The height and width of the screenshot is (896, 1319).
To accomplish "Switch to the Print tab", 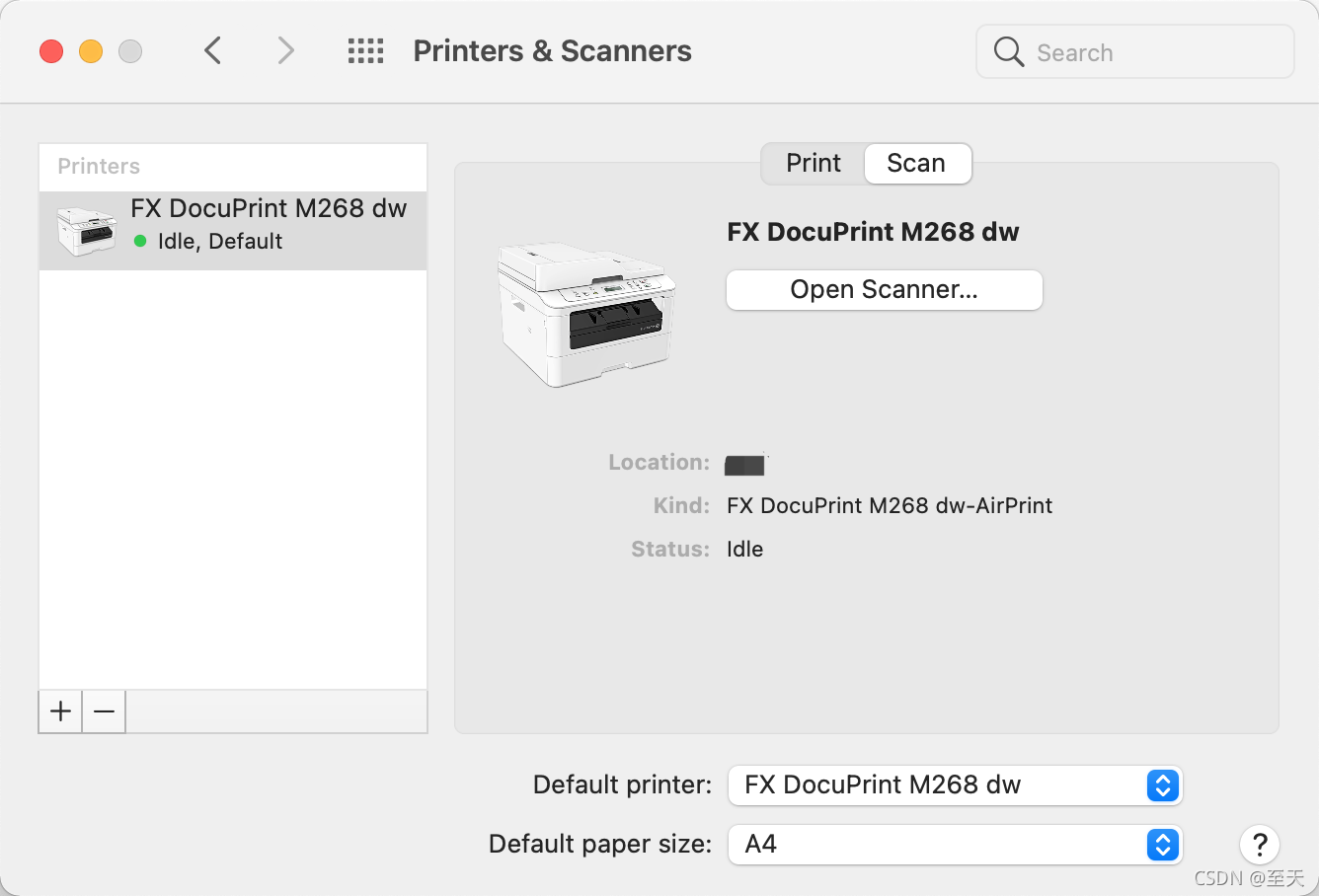I will pos(814,164).
